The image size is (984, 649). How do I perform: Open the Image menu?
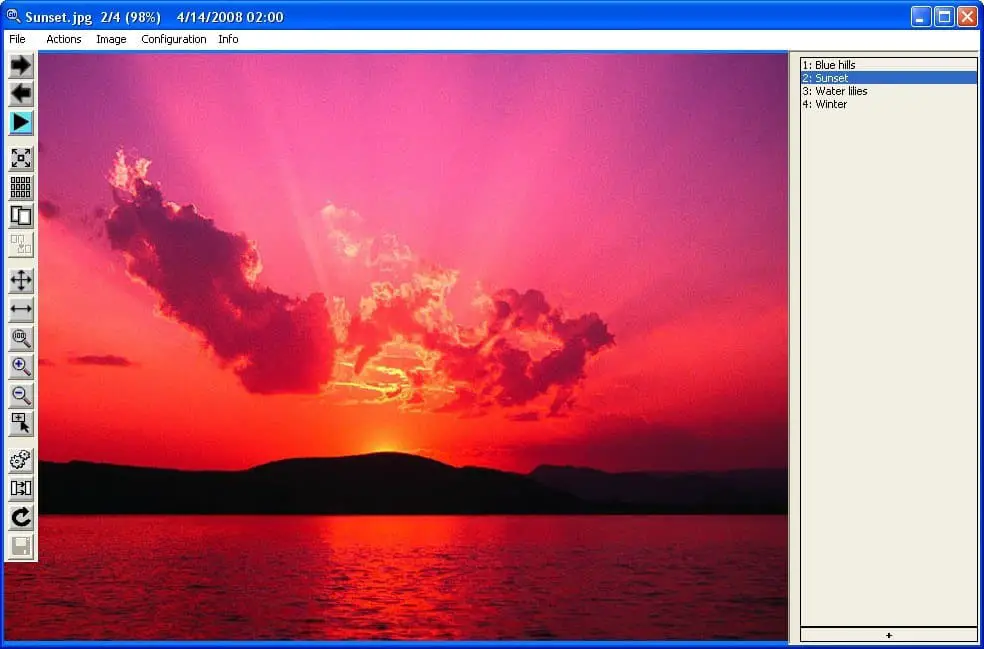(111, 39)
